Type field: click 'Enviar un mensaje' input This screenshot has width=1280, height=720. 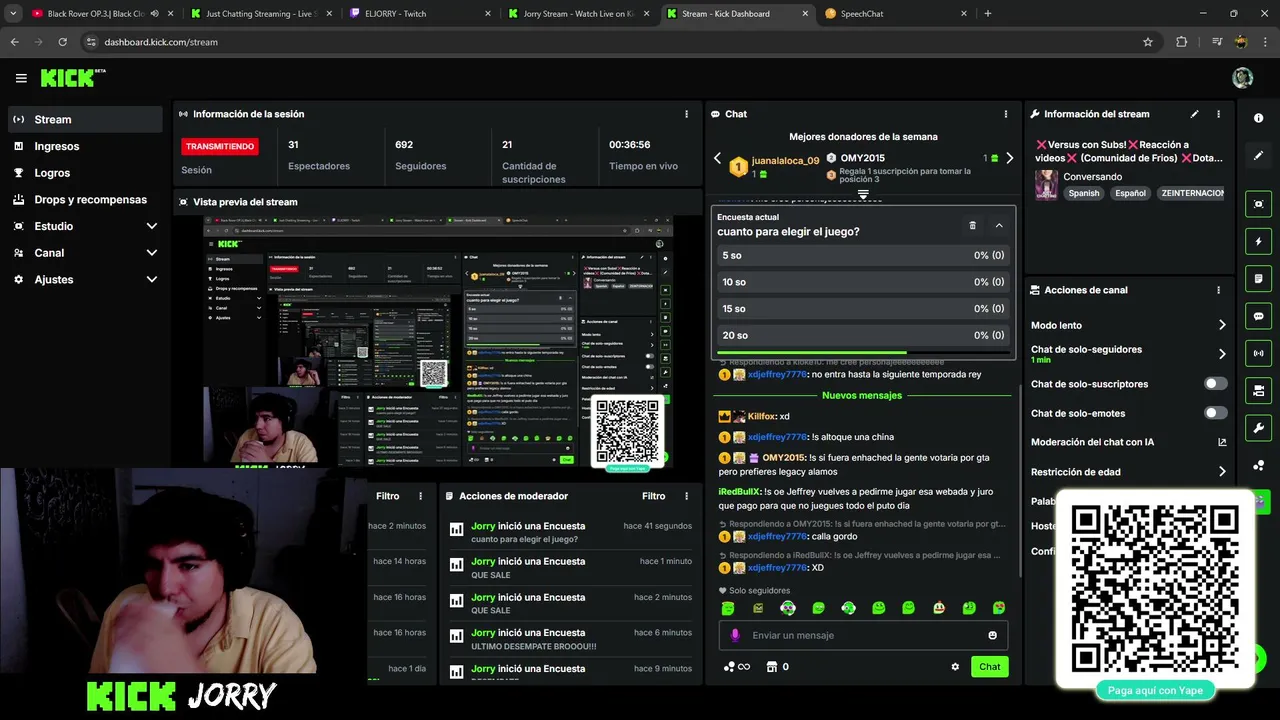863,635
